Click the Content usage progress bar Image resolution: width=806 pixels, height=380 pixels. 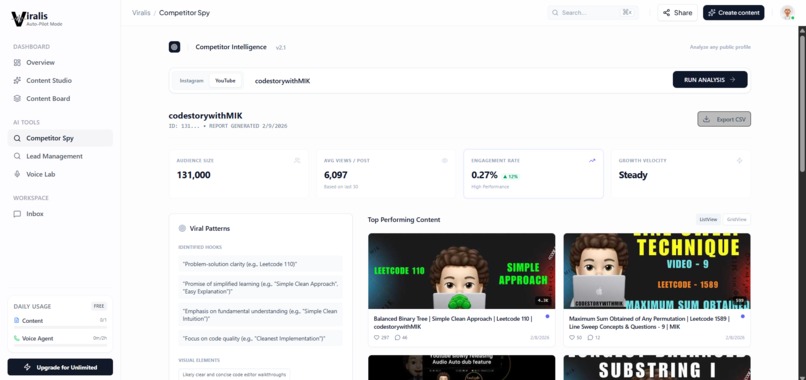click(x=60, y=327)
